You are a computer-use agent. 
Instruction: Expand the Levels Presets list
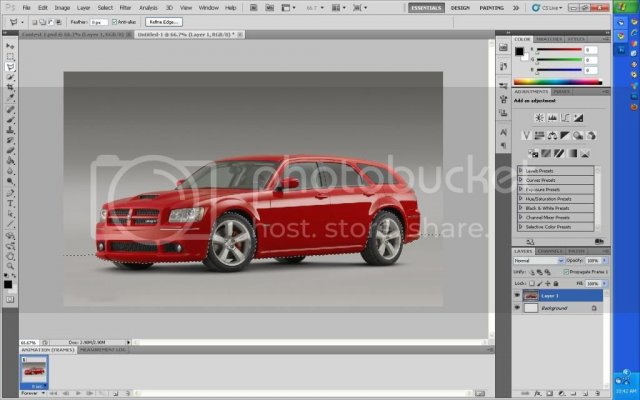[x=520, y=171]
